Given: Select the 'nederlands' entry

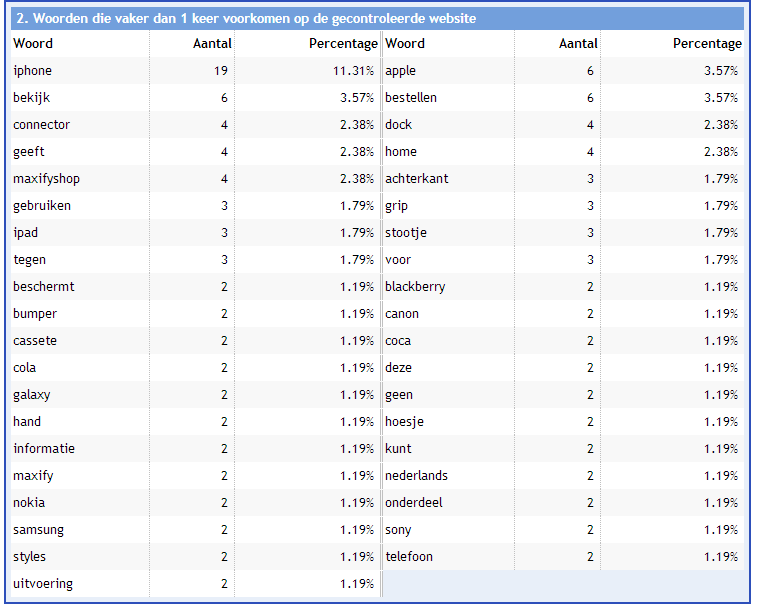Looking at the screenshot, I should point(416,476).
